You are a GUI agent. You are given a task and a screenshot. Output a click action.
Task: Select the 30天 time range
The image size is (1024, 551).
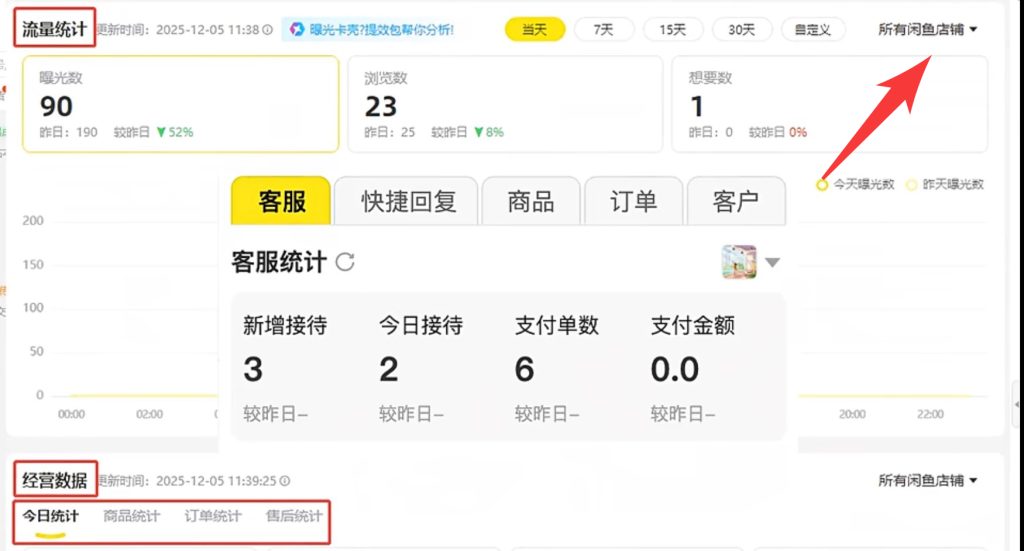tap(742, 29)
